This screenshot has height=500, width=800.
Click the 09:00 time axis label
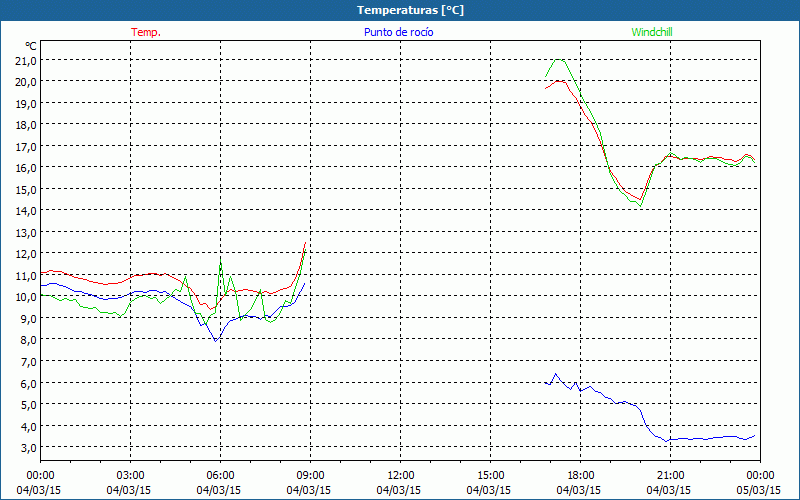point(310,476)
